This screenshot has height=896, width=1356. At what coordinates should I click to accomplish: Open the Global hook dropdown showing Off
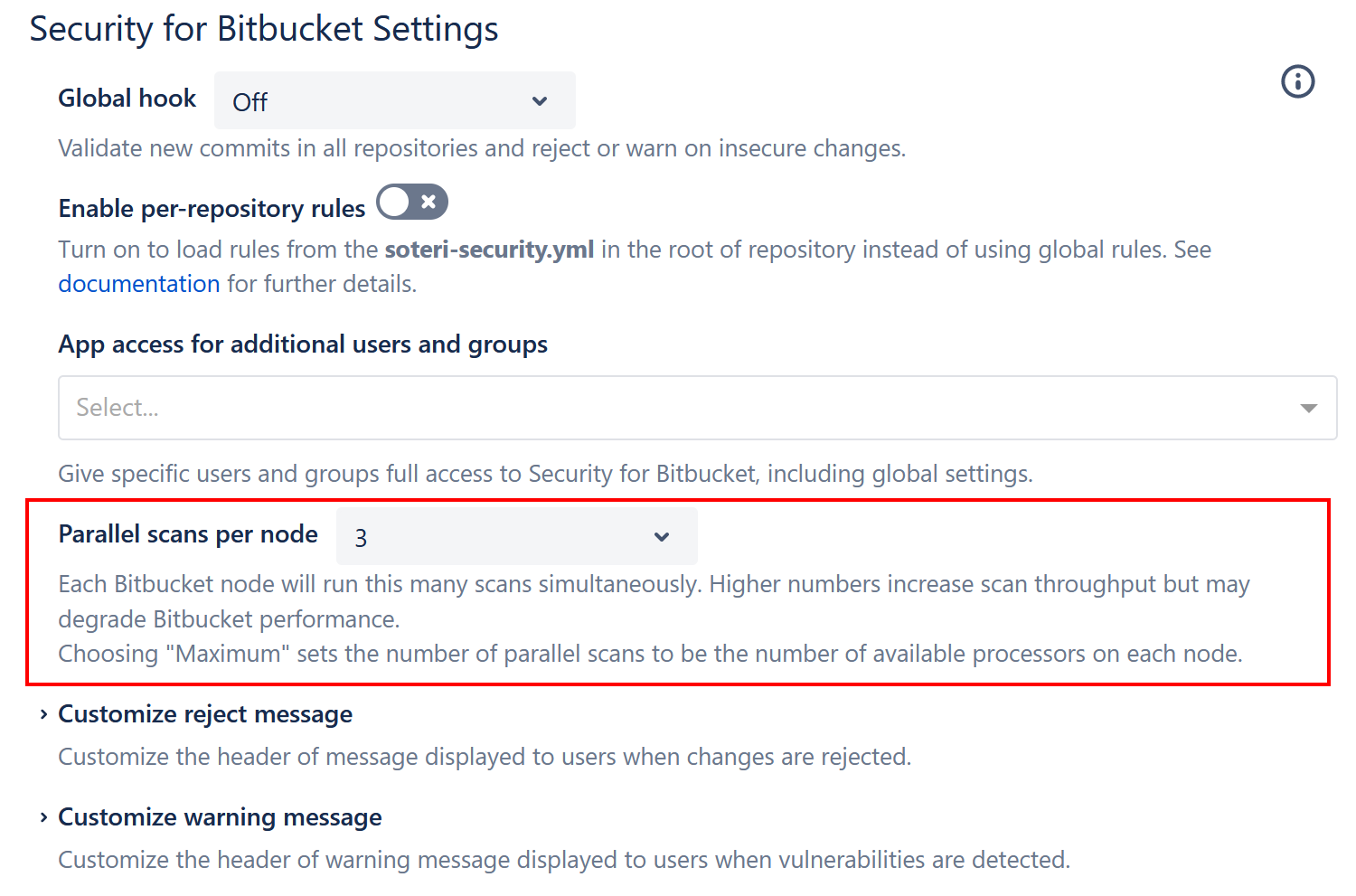[x=394, y=100]
